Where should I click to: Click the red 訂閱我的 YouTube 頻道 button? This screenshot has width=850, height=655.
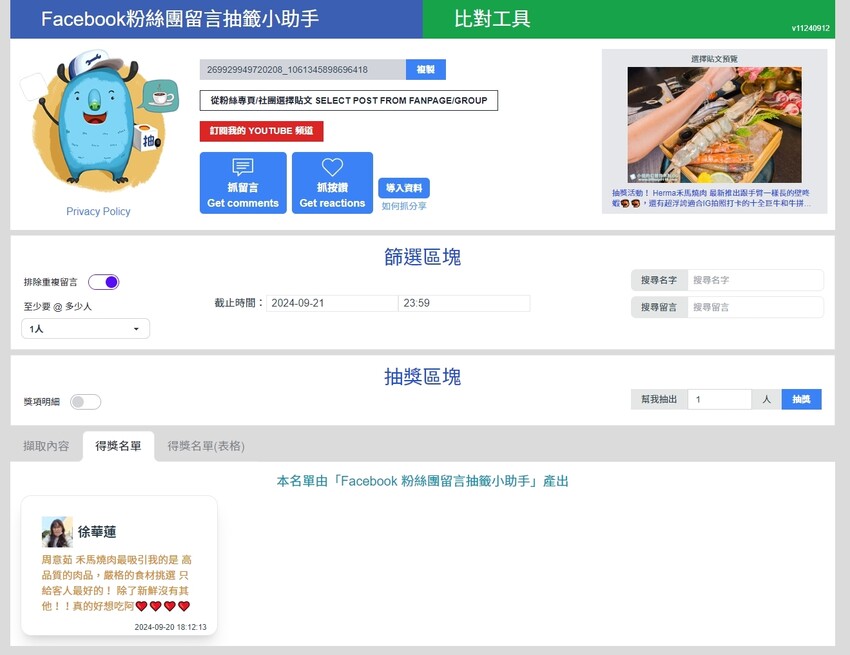point(261,131)
